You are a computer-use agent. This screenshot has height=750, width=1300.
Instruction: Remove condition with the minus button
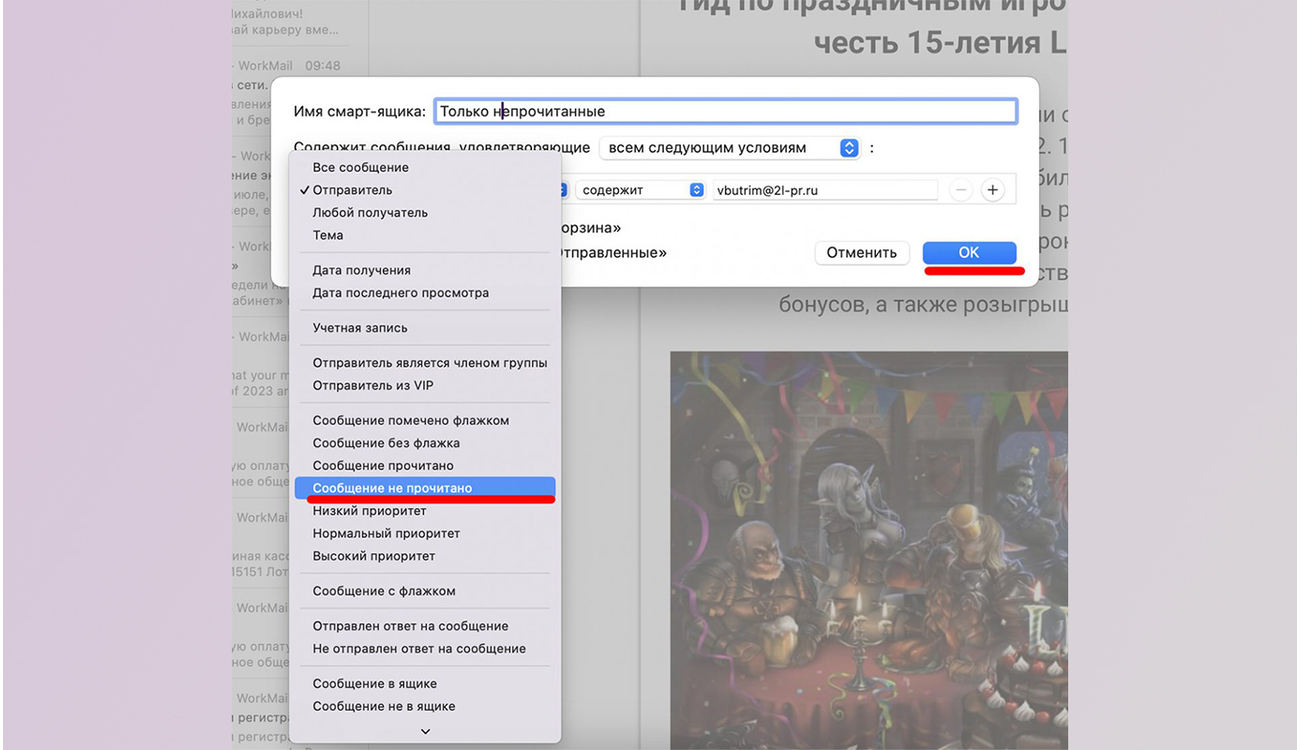pos(961,190)
